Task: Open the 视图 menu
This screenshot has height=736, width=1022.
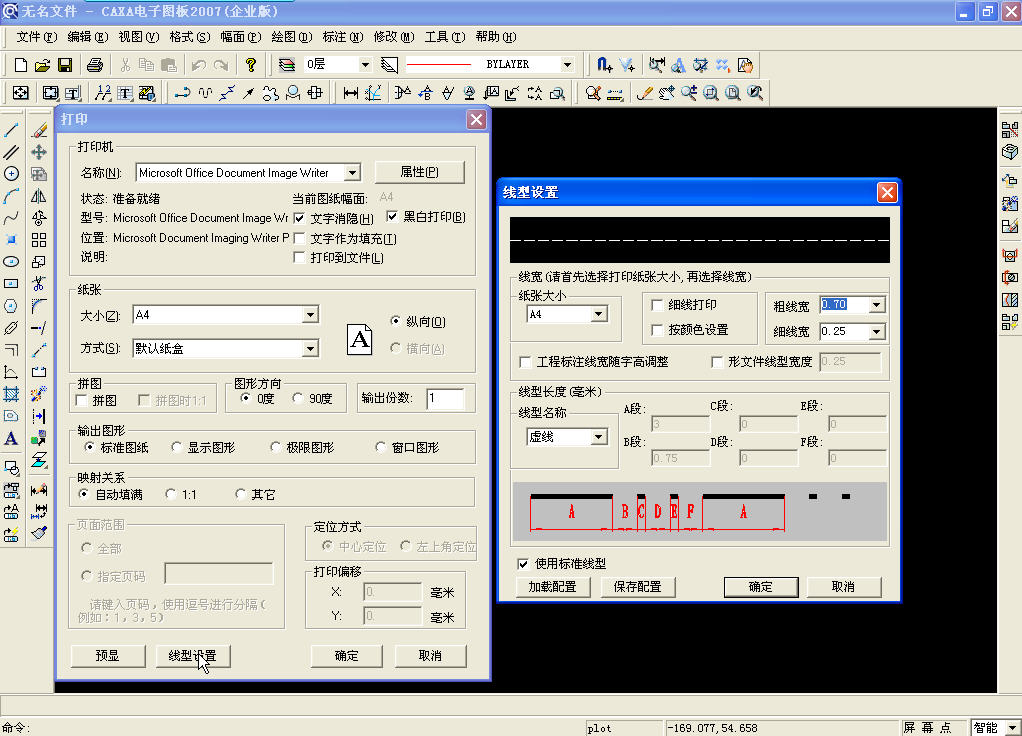Action: (x=139, y=37)
